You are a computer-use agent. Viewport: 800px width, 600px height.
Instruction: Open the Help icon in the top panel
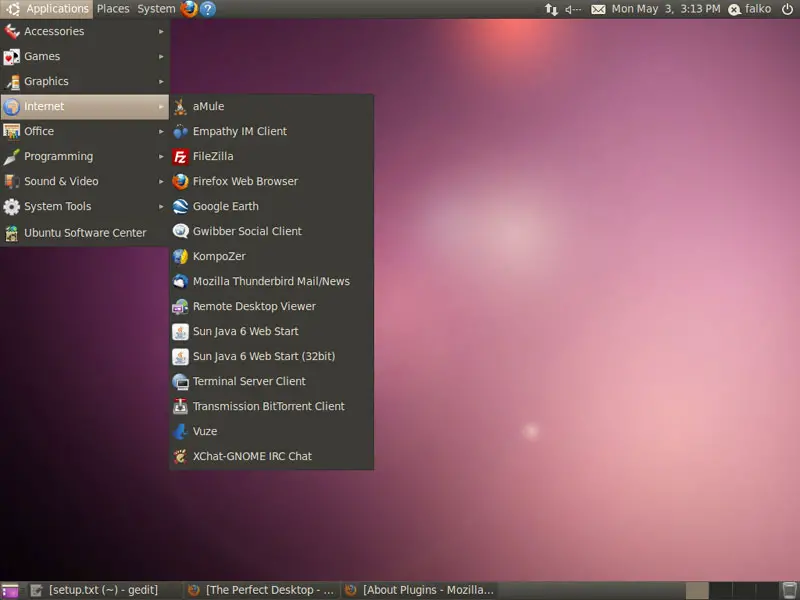pos(208,9)
